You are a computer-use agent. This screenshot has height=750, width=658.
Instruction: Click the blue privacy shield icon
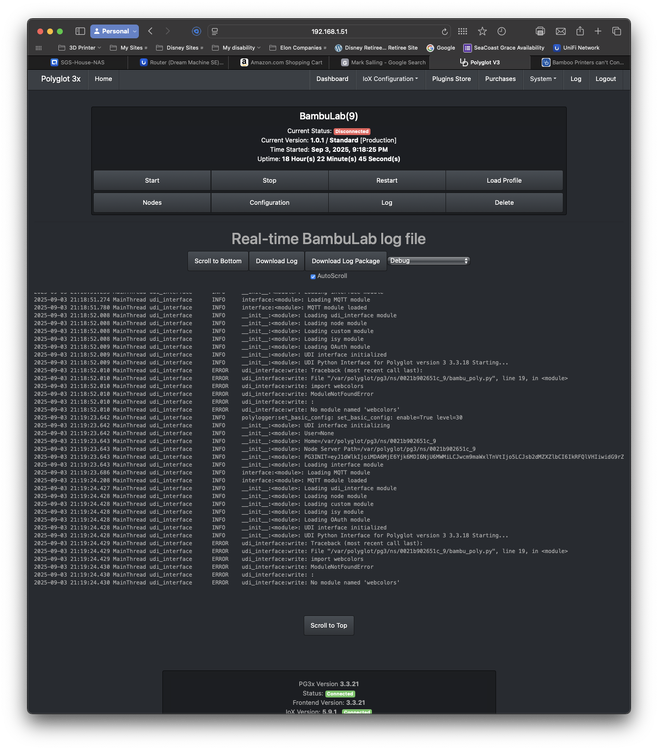click(196, 31)
